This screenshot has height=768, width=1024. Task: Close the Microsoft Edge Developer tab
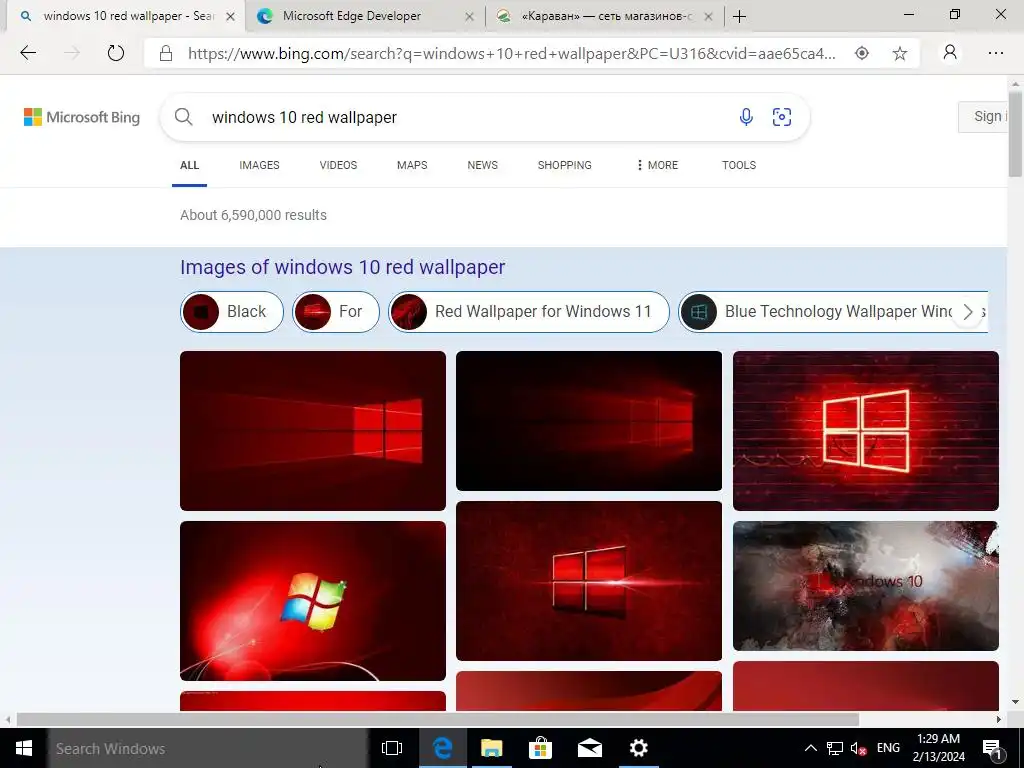(469, 17)
